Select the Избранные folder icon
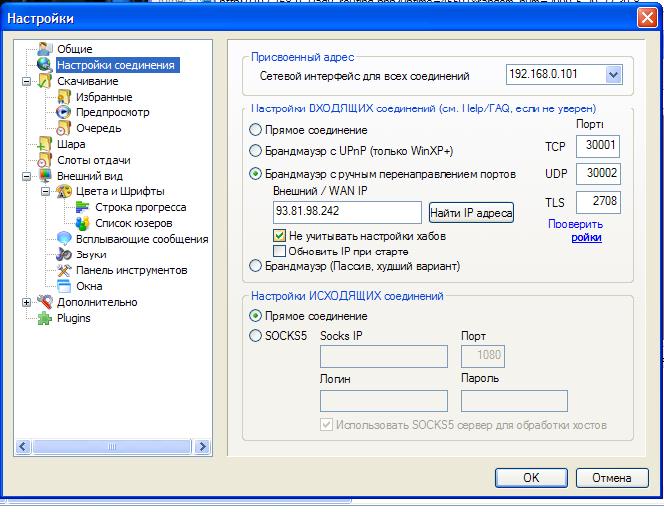The image size is (664, 512). [64, 97]
